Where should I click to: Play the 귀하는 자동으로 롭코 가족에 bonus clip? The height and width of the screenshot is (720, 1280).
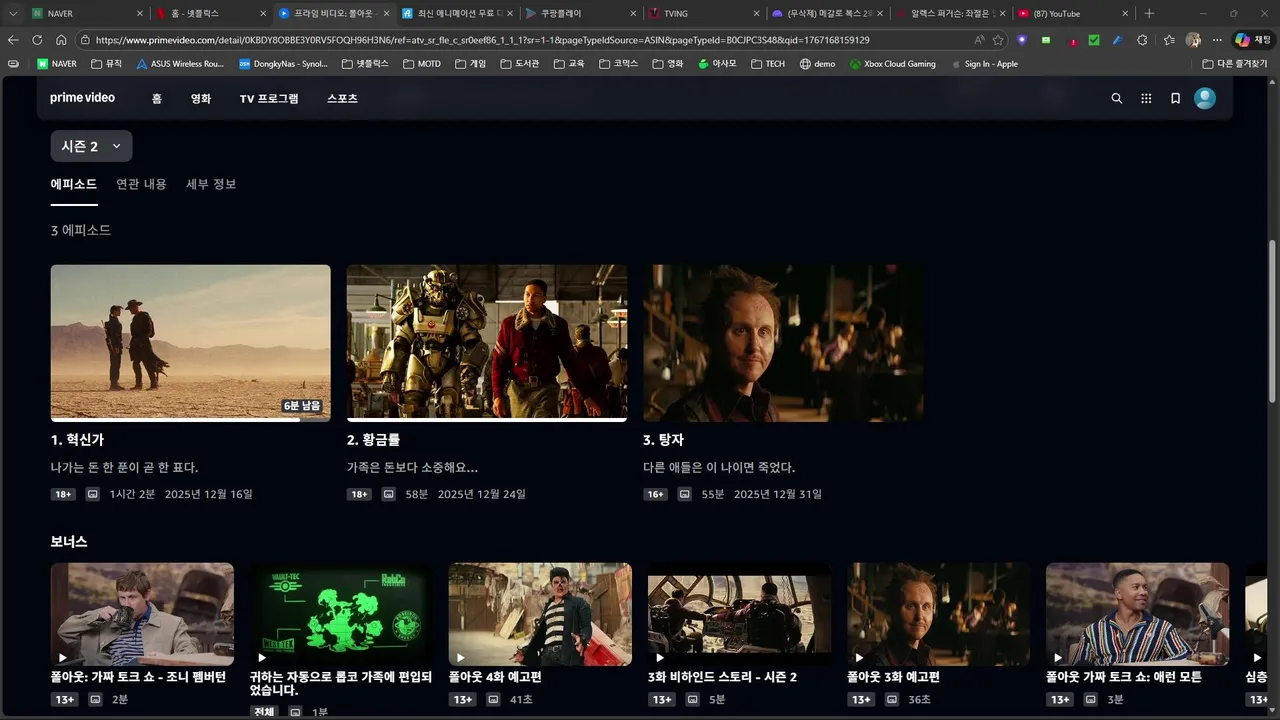point(341,614)
